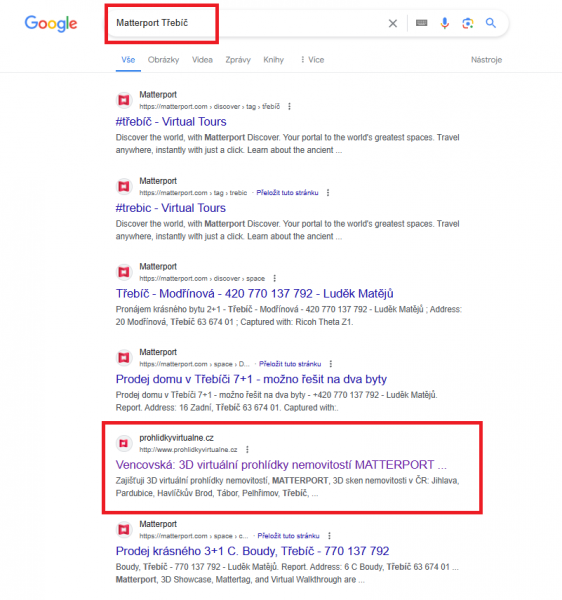Click the matterport.com › discover › space URL
Screen dimensions: 562x600
point(202,278)
